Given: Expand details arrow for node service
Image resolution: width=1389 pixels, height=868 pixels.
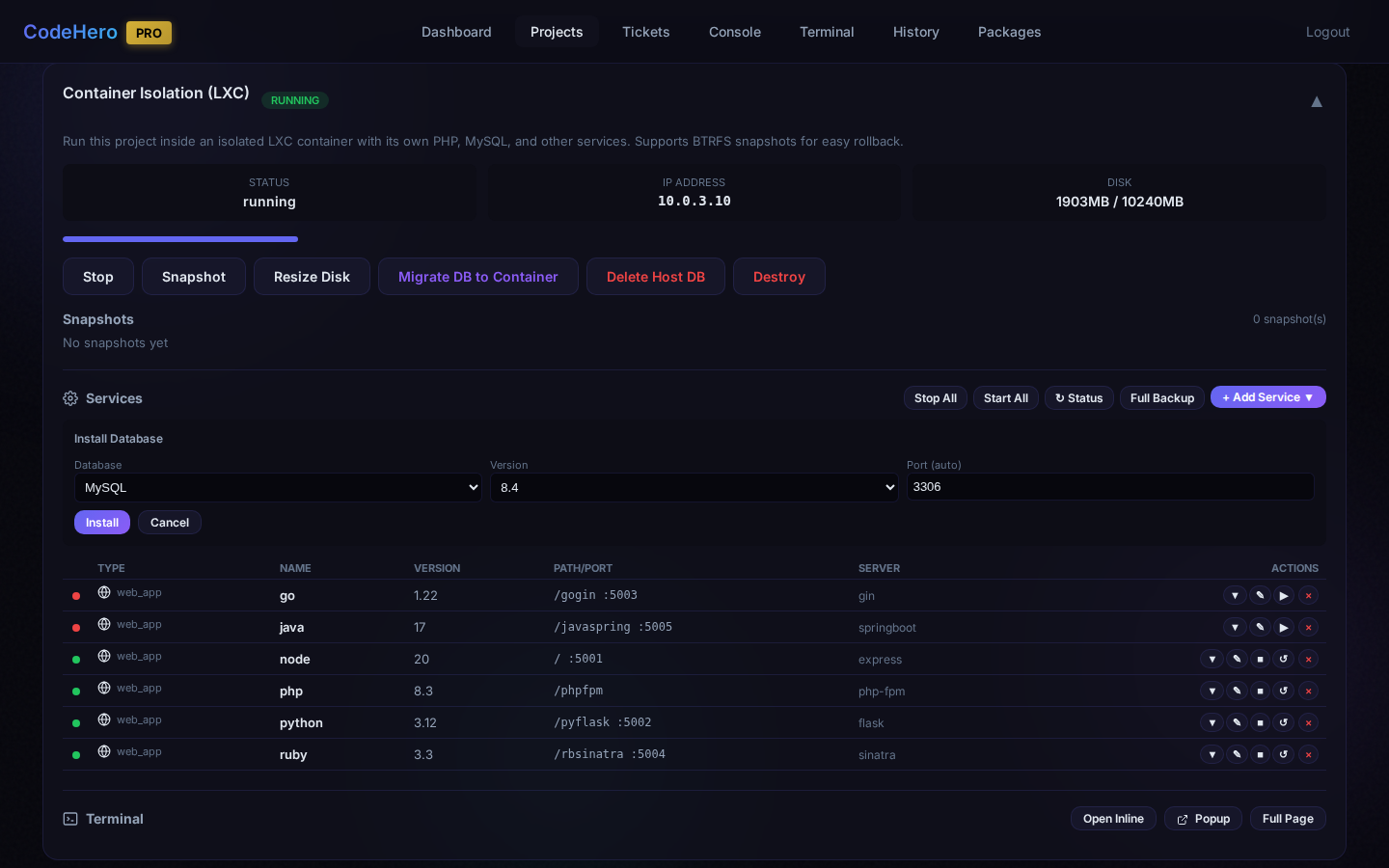Looking at the screenshot, I should click(1212, 660).
